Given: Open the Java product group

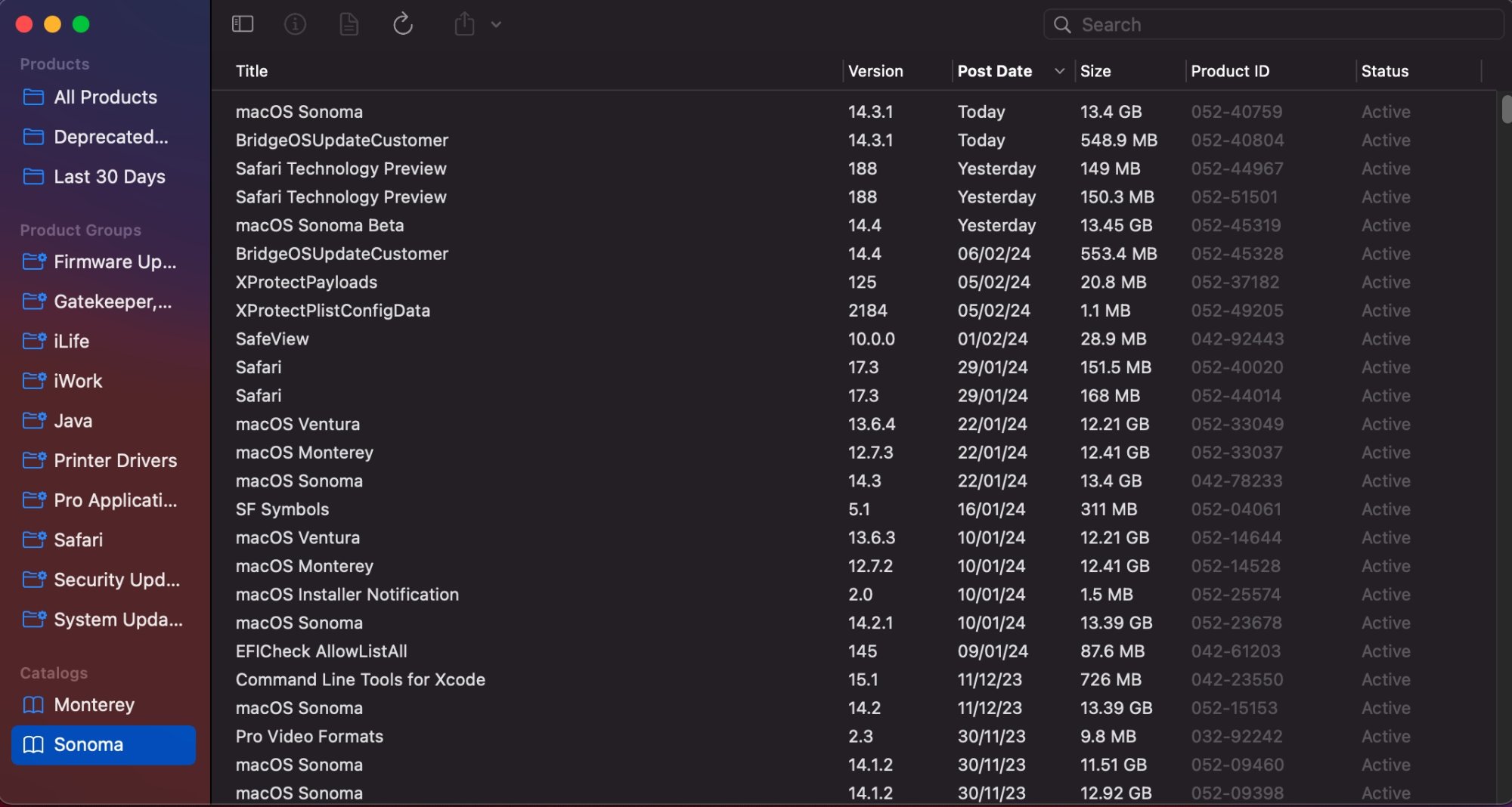Looking at the screenshot, I should pyautogui.click(x=104, y=420).
